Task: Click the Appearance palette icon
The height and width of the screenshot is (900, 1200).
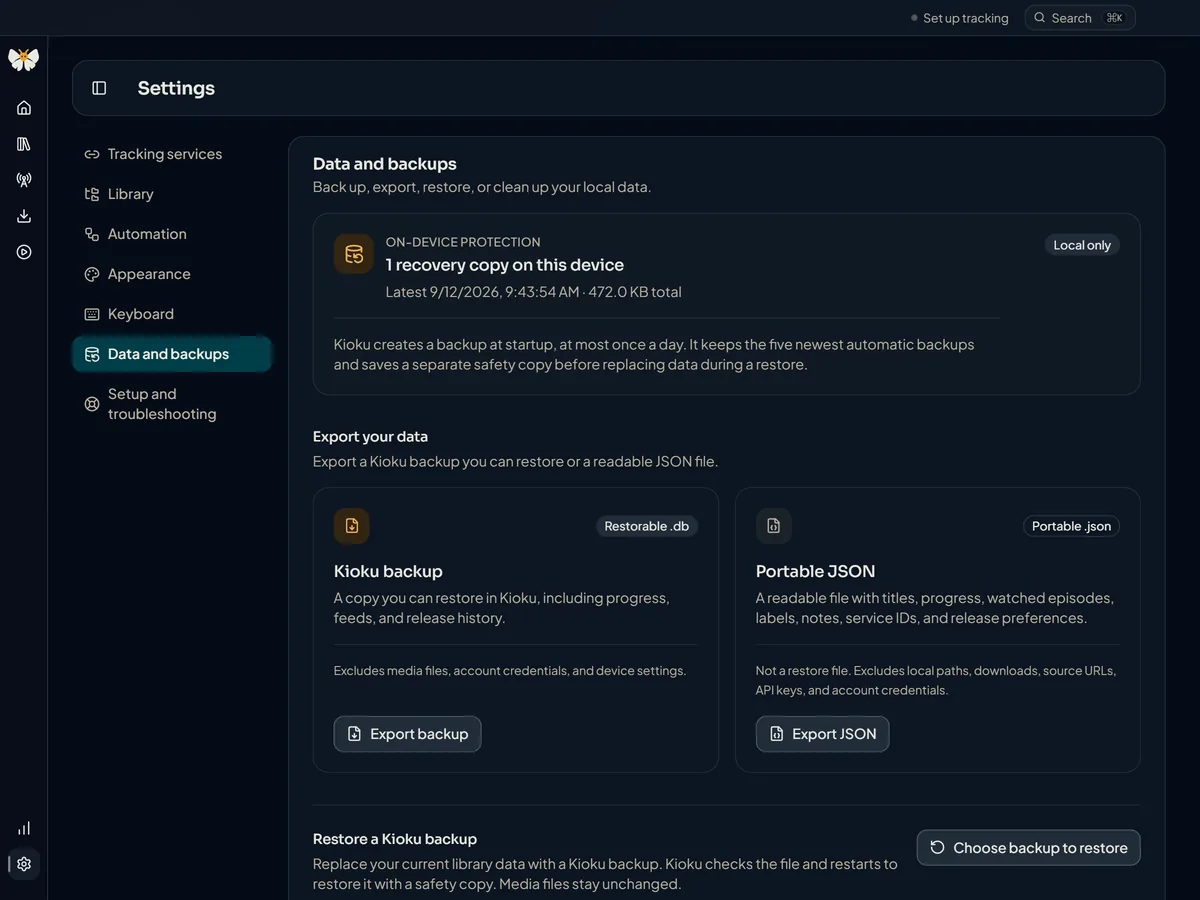Action: [92, 274]
